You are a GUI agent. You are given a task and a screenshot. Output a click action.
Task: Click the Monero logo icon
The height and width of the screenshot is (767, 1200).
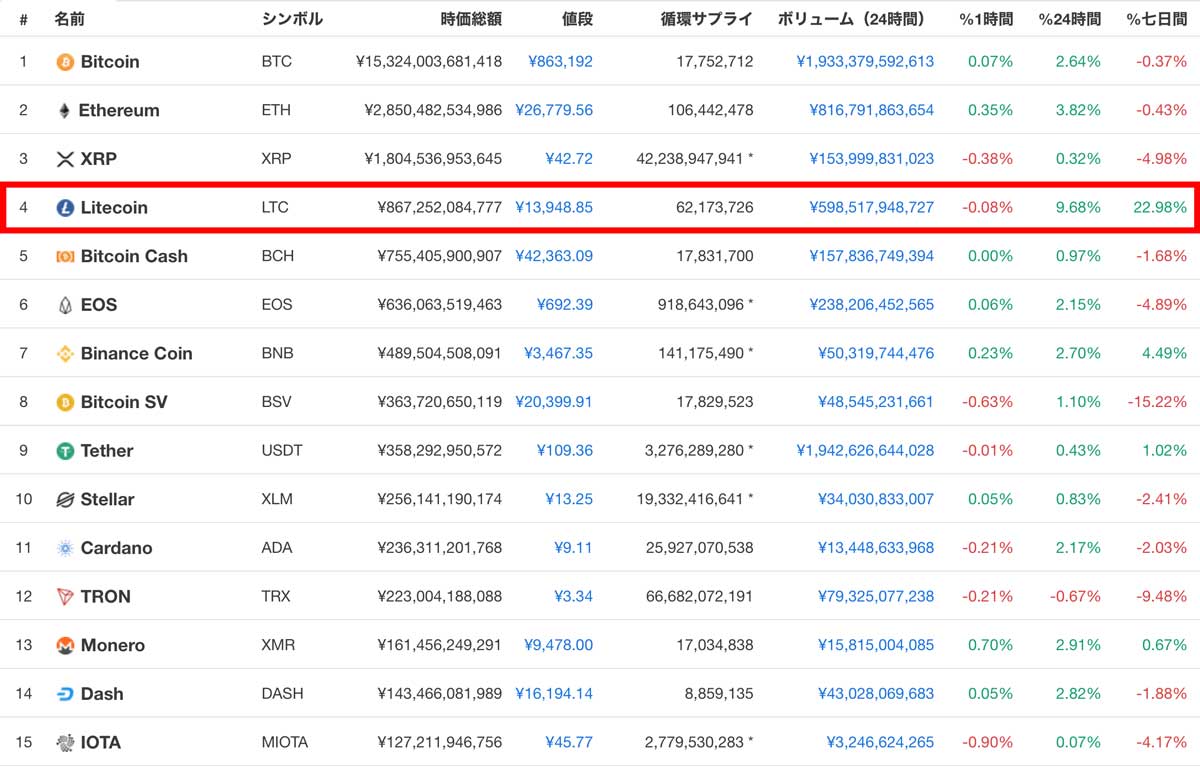[65, 646]
